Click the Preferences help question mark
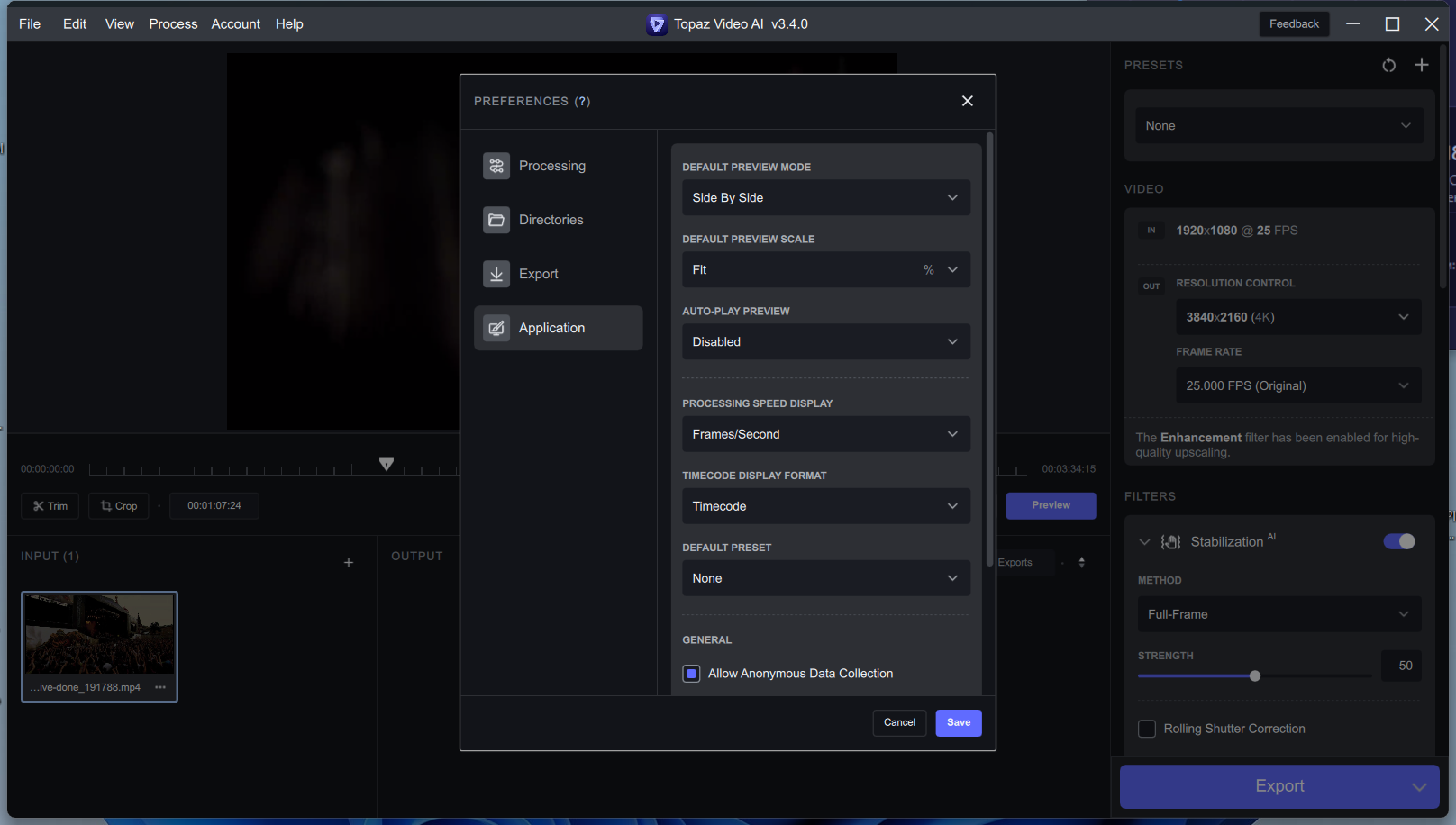Viewport: 1456px width, 825px height. tap(582, 102)
